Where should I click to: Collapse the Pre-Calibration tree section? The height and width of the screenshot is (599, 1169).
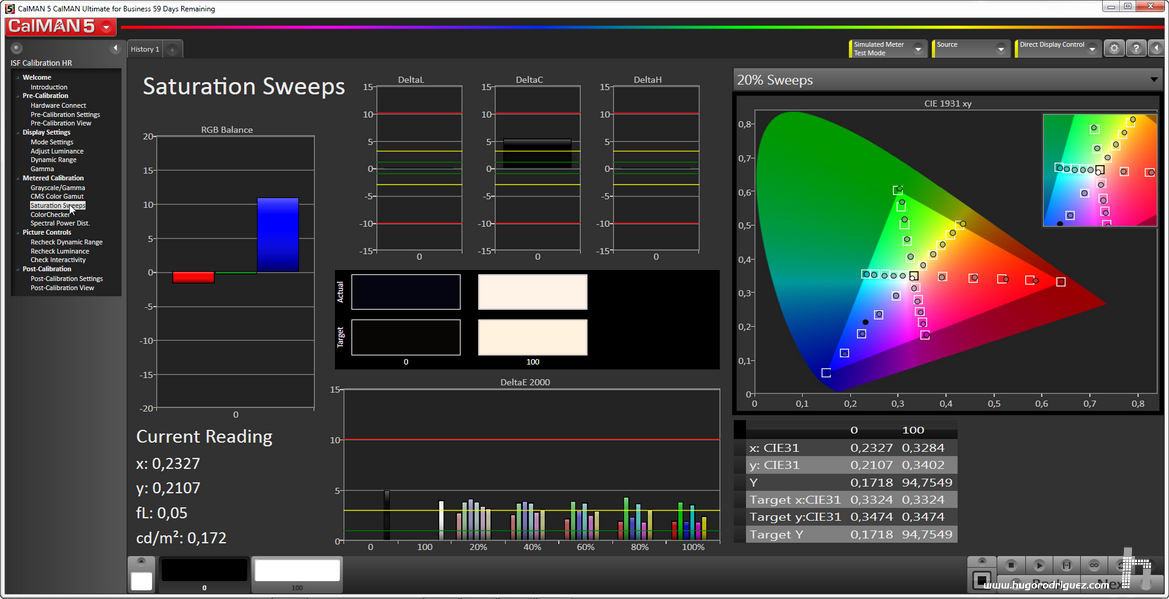pyautogui.click(x=17, y=96)
